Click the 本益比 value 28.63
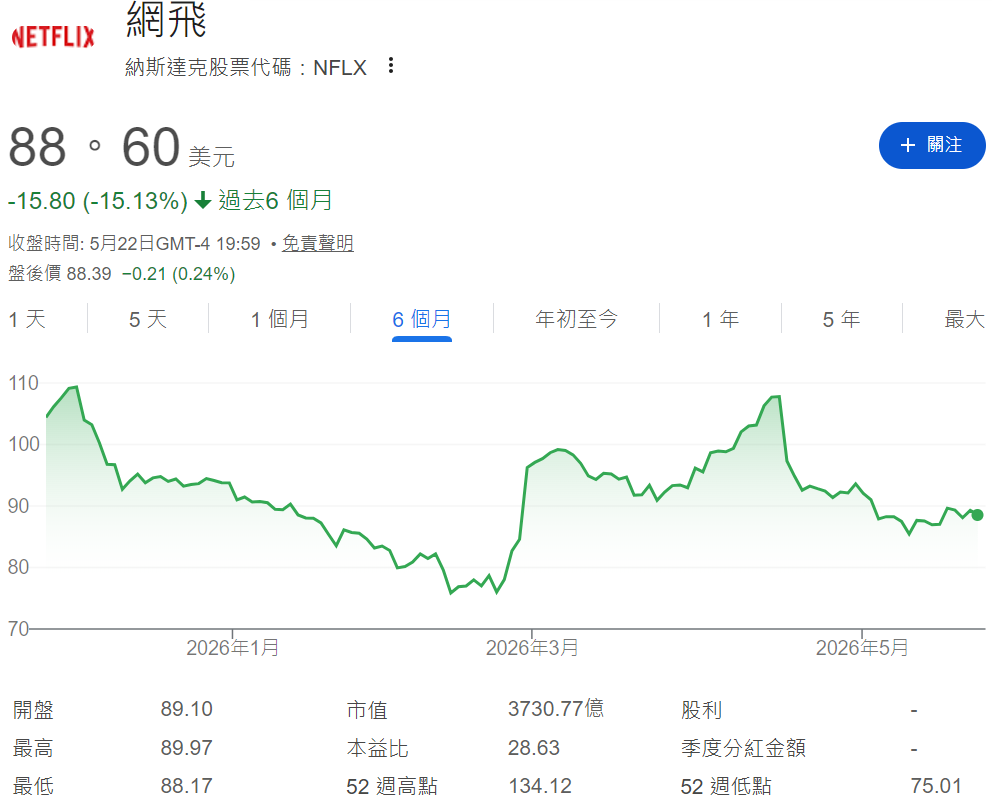This screenshot has height=799, width=992. pos(534,748)
